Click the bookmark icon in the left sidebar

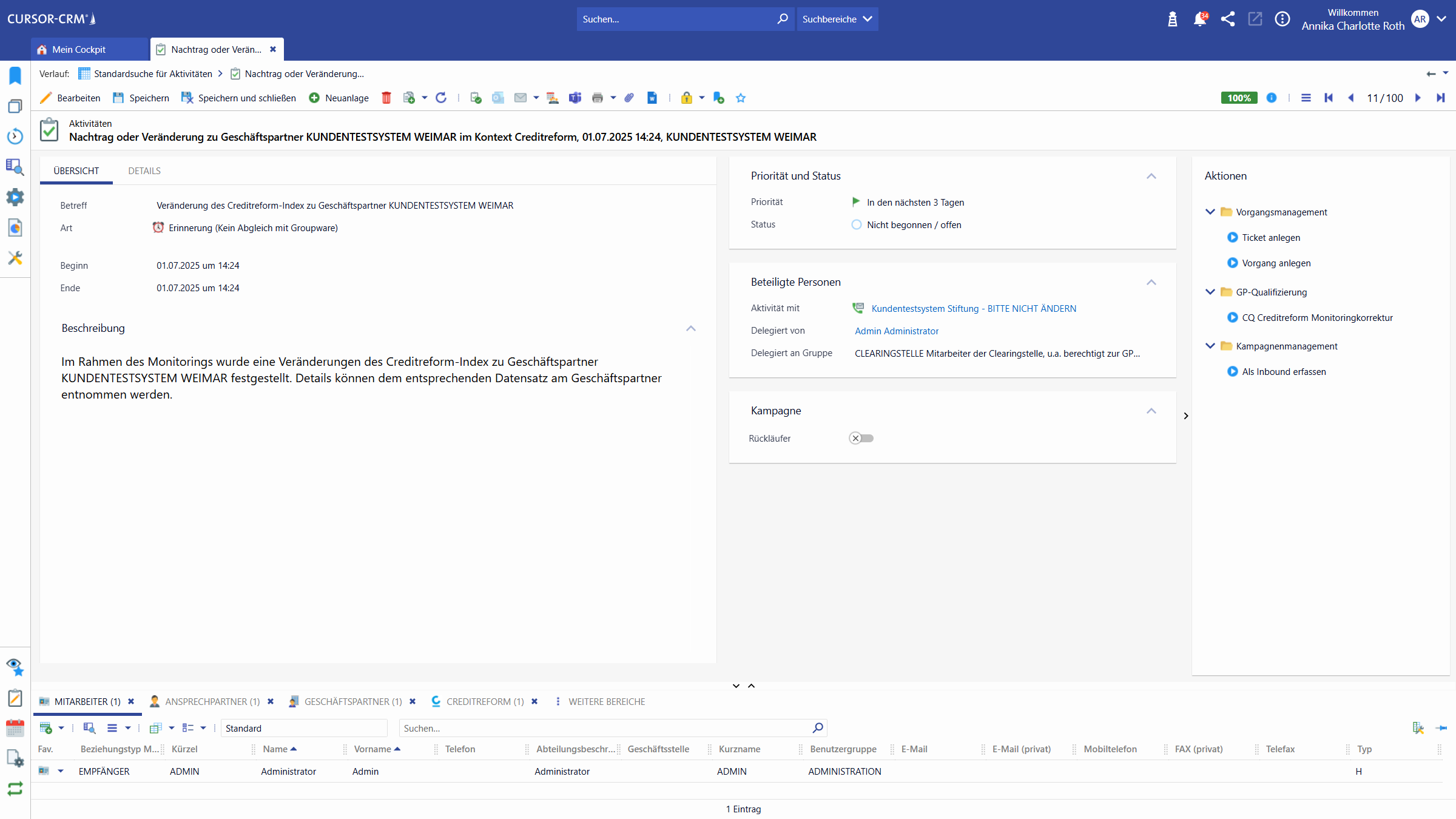click(x=15, y=76)
